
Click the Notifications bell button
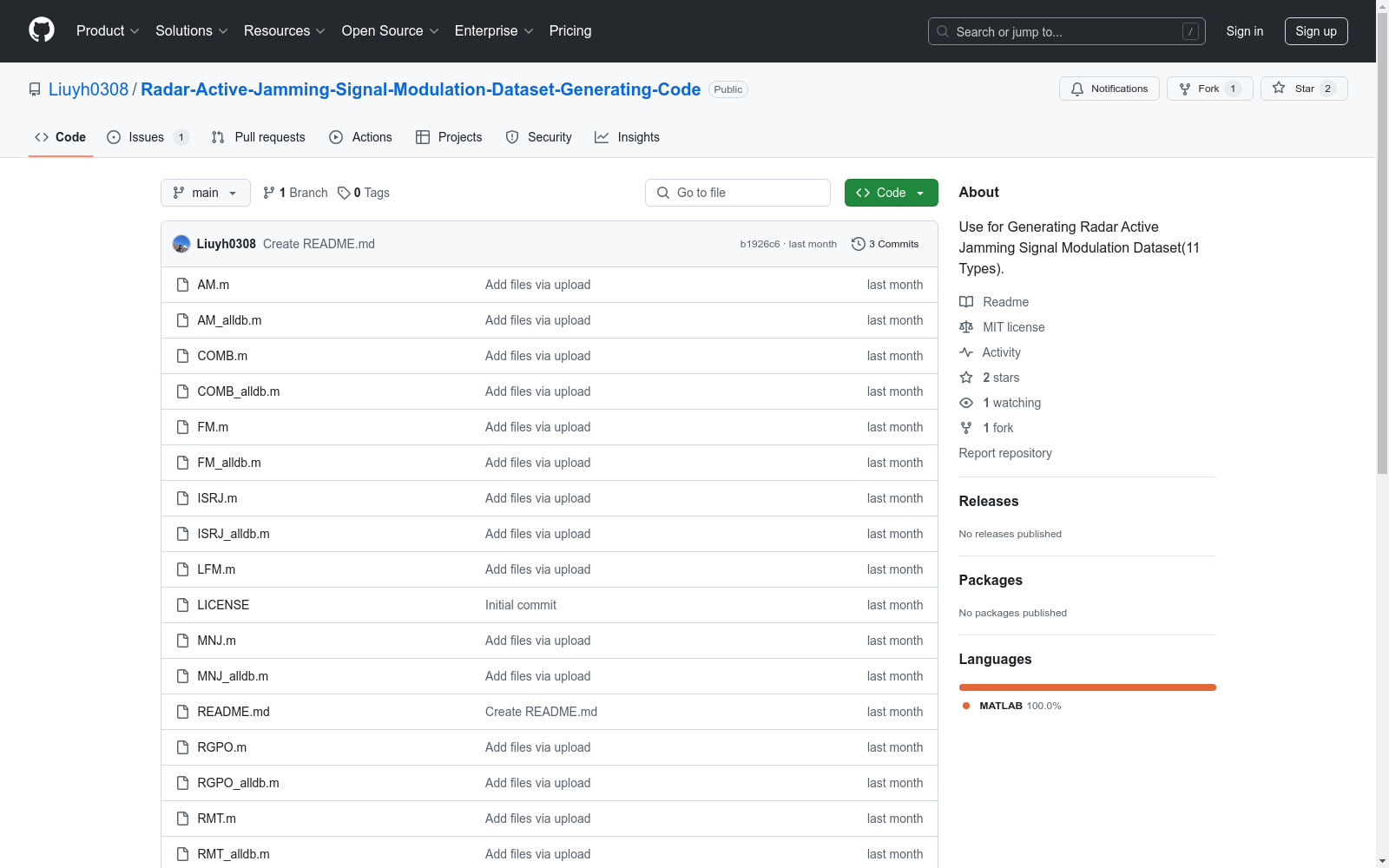point(1109,89)
